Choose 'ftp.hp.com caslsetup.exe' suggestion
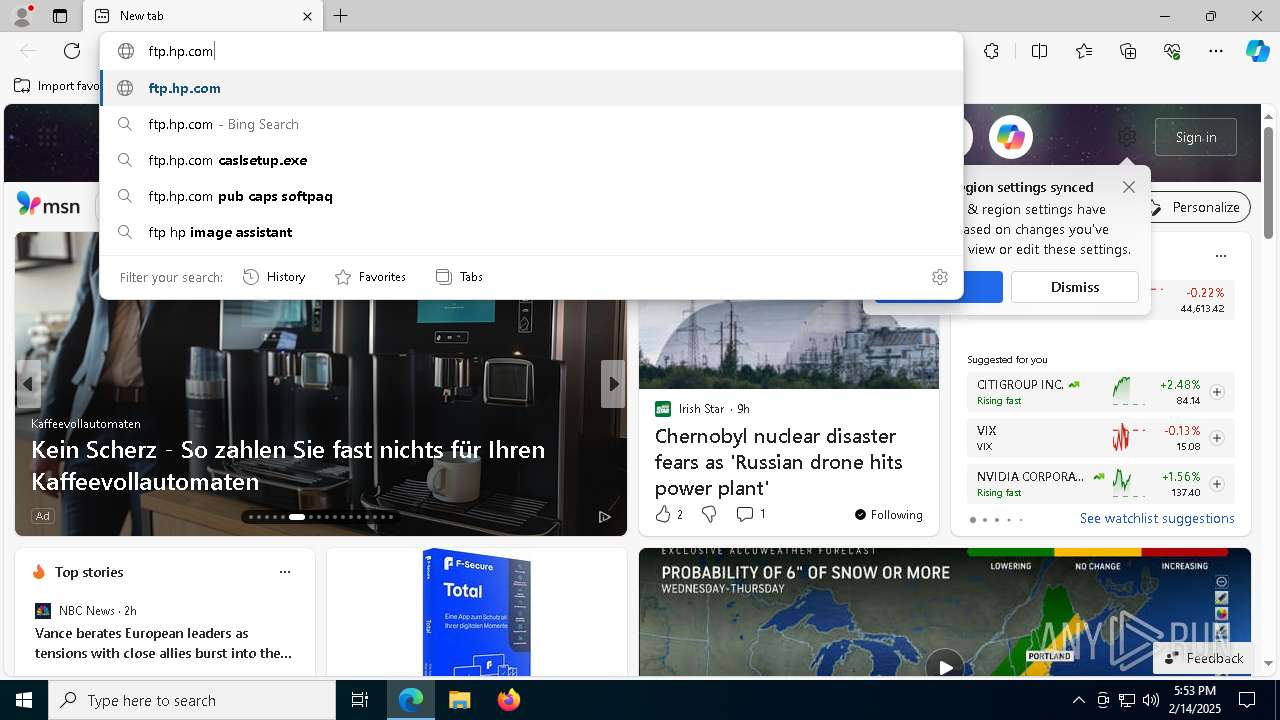 (x=532, y=160)
